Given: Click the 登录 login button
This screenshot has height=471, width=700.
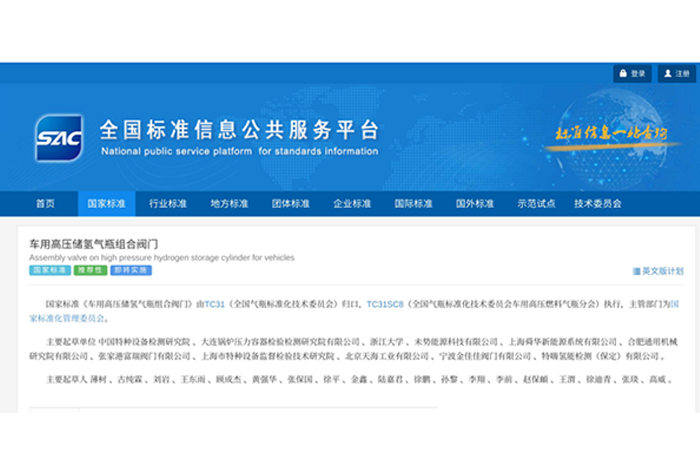Looking at the screenshot, I should [632, 74].
